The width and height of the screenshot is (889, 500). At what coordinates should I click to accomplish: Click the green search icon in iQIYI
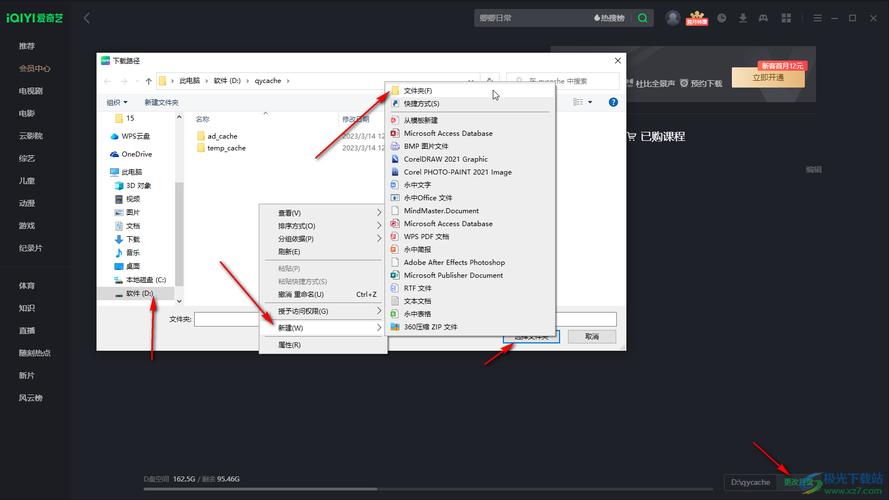(642, 18)
